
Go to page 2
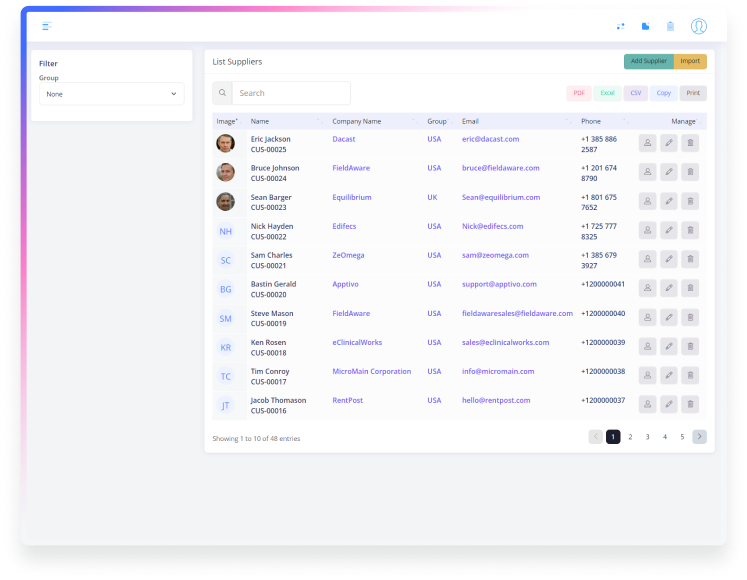point(630,437)
